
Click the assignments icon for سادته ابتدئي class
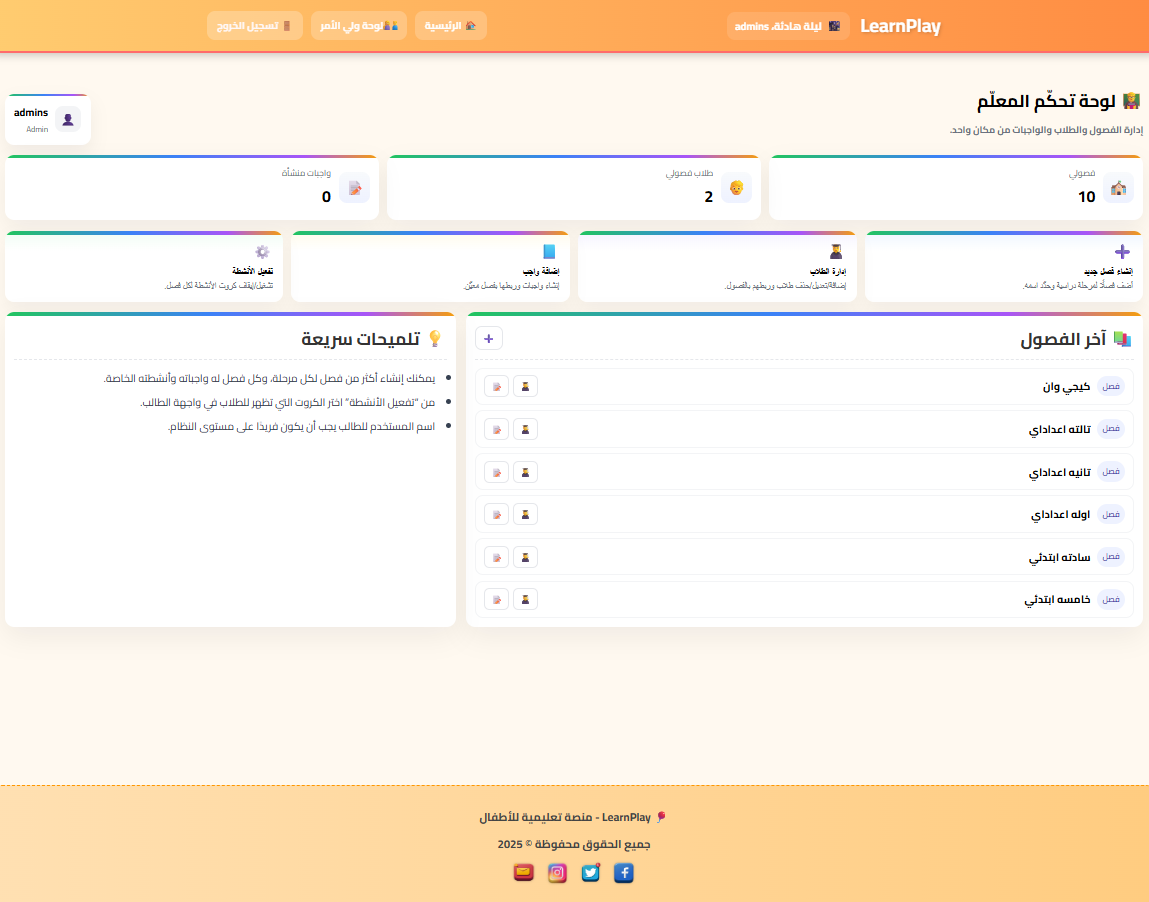[x=496, y=556]
